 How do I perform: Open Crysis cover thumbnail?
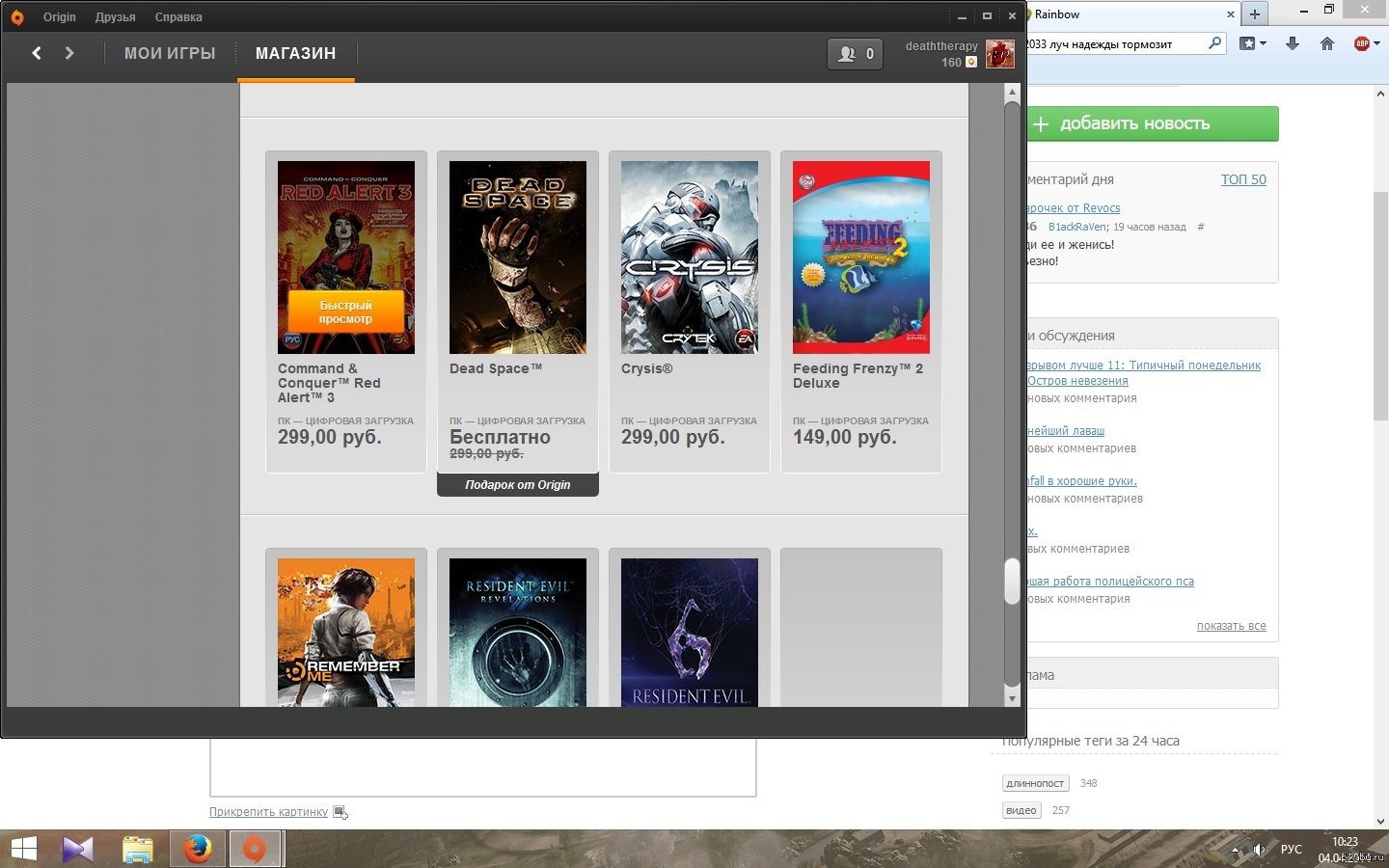(690, 258)
